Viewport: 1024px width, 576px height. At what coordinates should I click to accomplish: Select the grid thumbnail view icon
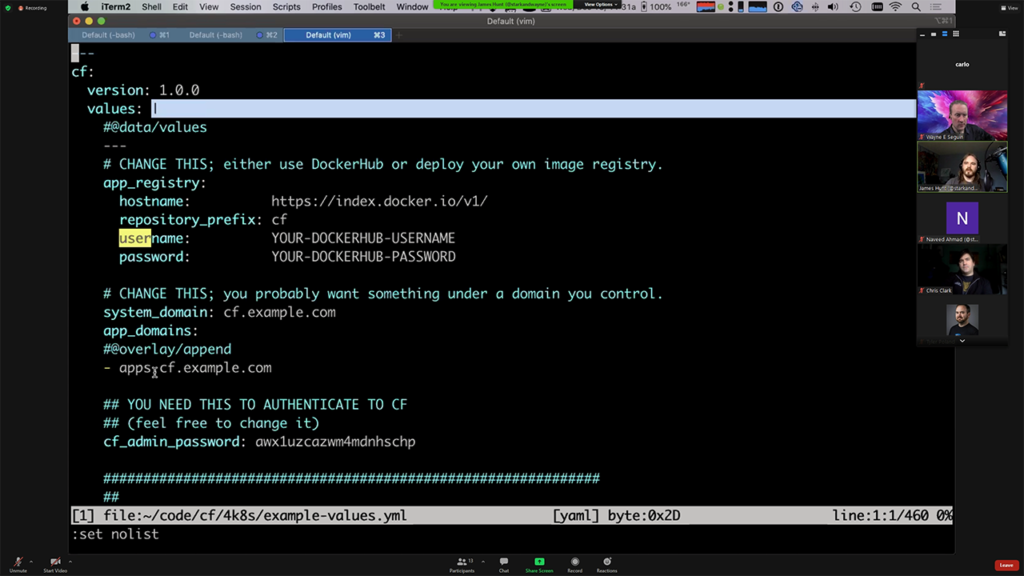click(x=956, y=34)
